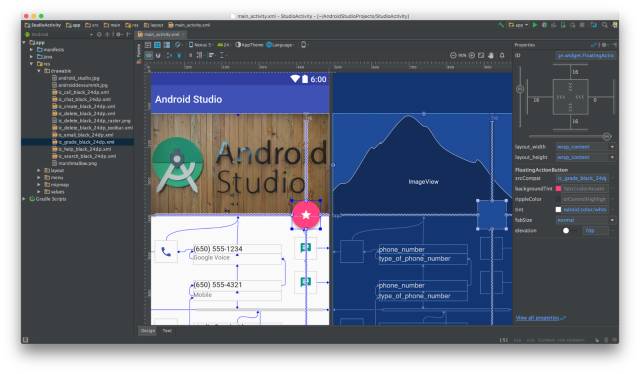Open project panel gear settings icon
The image size is (640, 374).
tap(118, 35)
